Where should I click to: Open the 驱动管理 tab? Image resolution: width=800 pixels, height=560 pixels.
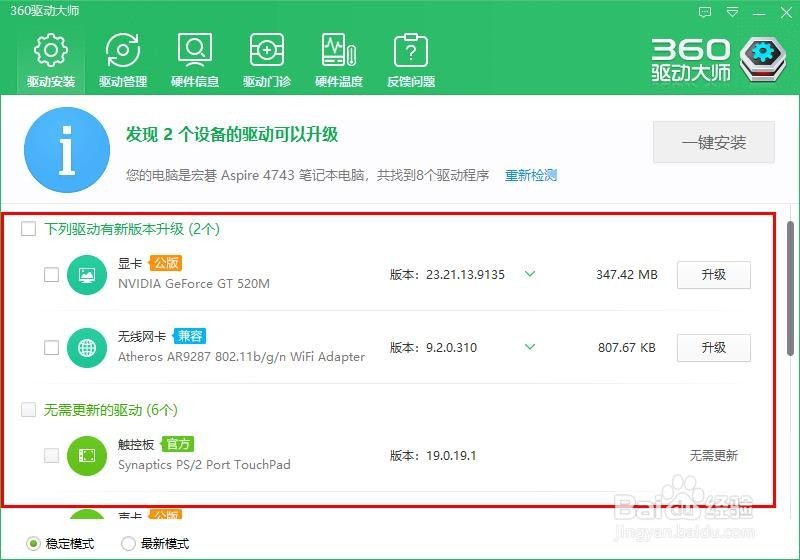(x=123, y=61)
